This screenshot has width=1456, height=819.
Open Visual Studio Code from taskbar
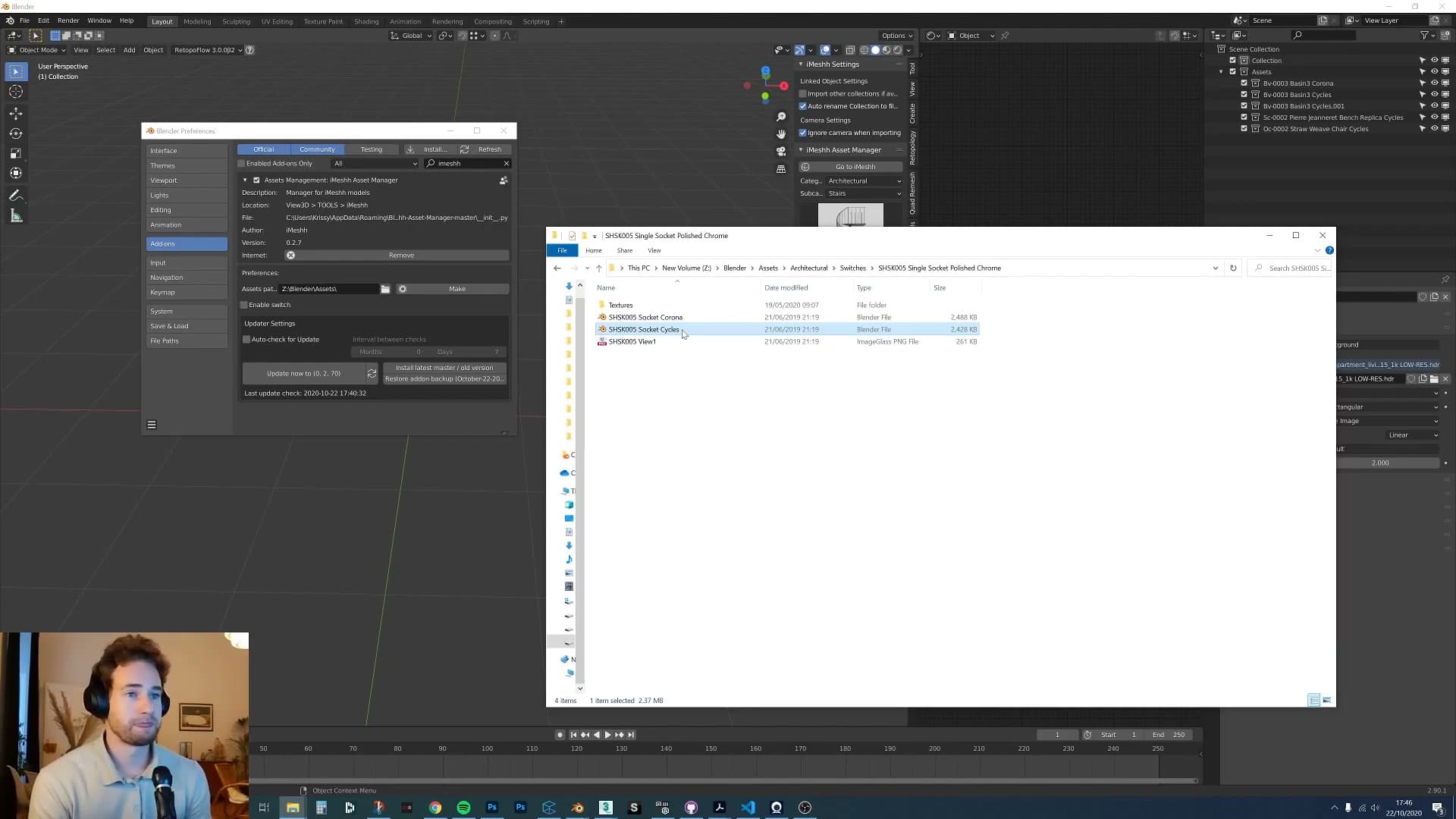point(748,808)
